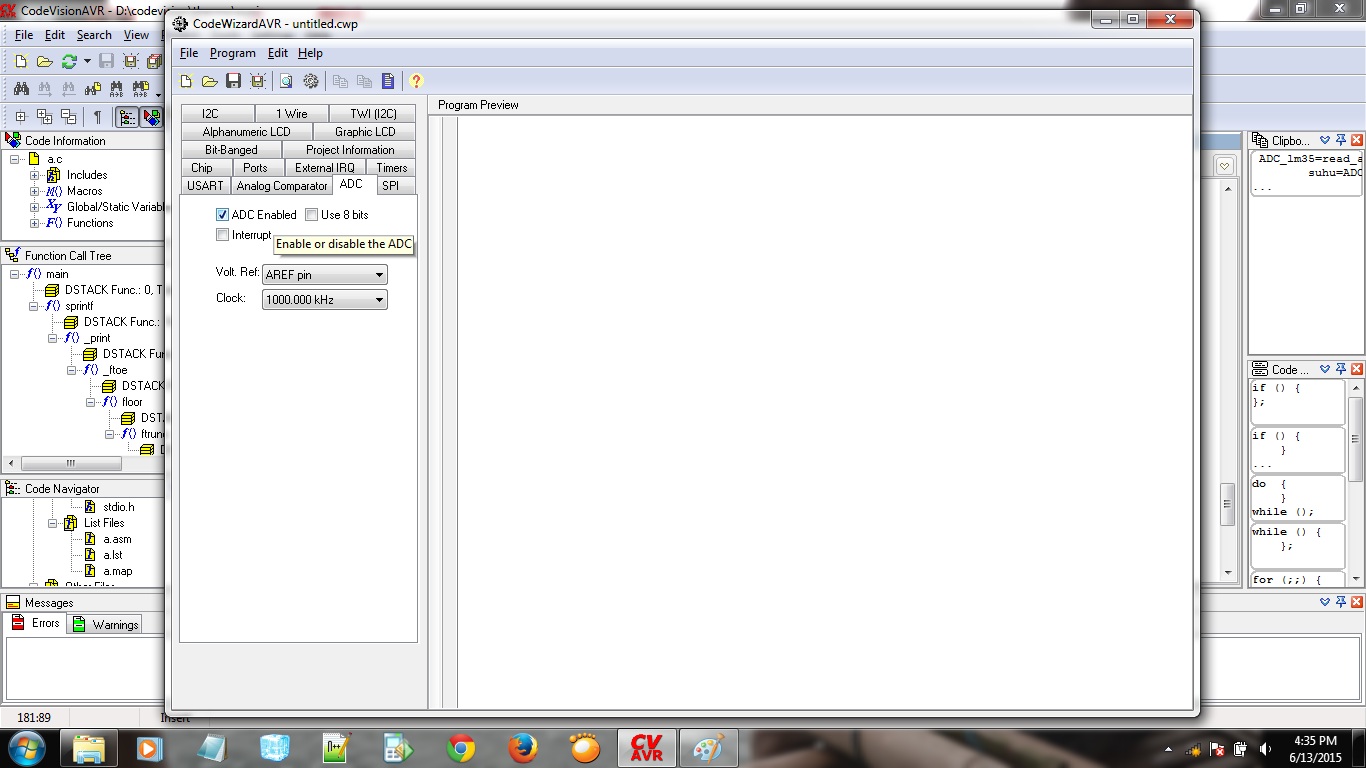
Task: Open the Clipboard panel options chevron
Action: [1325, 141]
